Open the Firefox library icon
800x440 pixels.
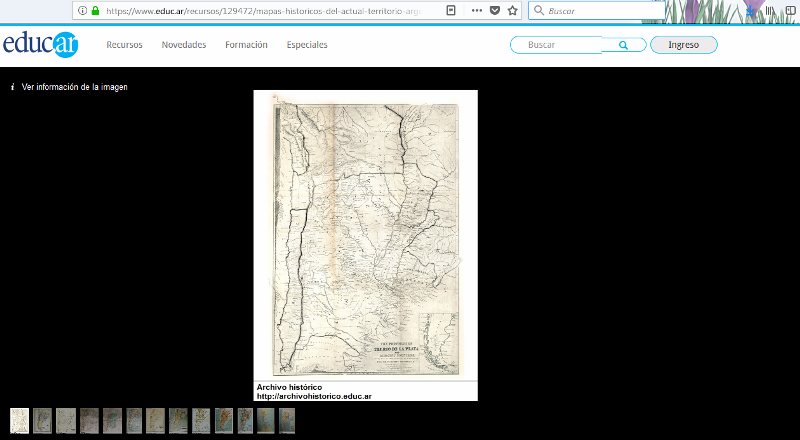[x=769, y=11]
